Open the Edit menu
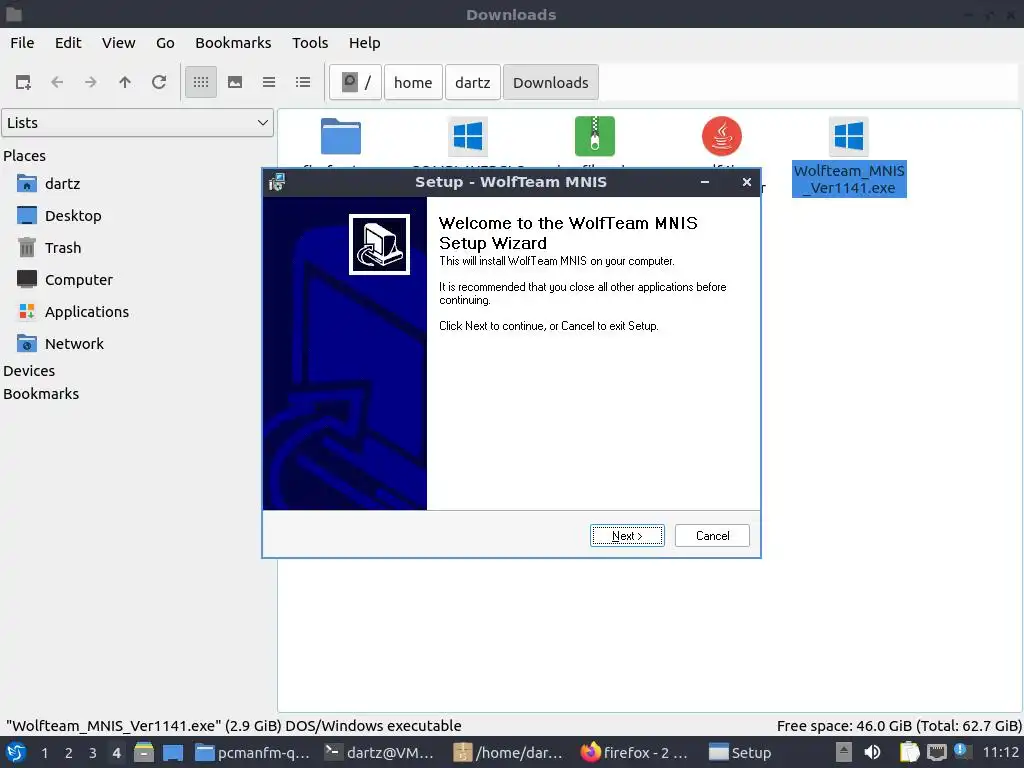Screen dimensions: 1024x768 68,43
